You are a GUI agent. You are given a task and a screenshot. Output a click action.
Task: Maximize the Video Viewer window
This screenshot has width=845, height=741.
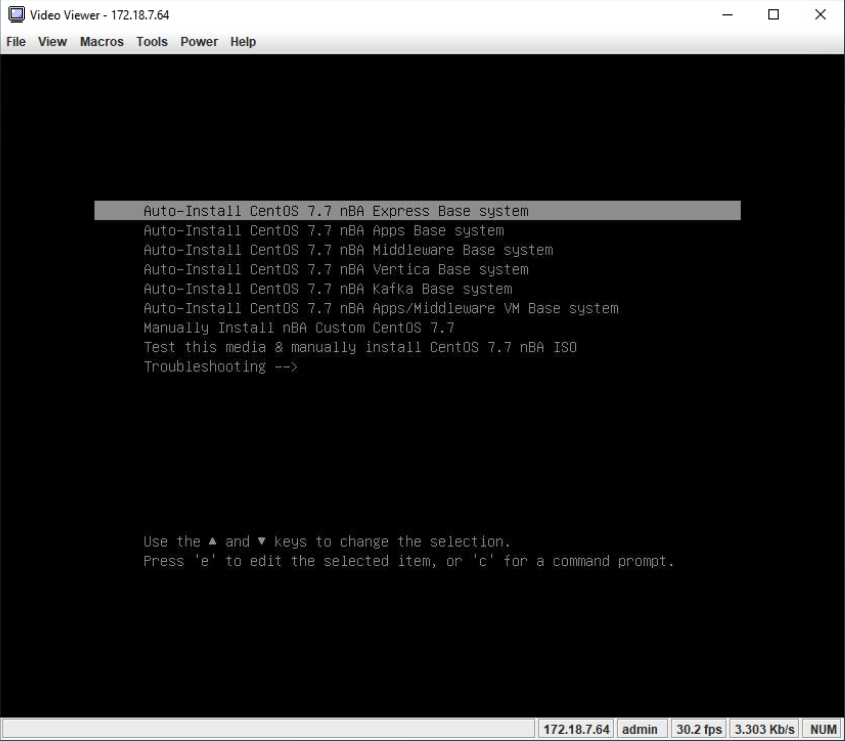pyautogui.click(x=773, y=15)
